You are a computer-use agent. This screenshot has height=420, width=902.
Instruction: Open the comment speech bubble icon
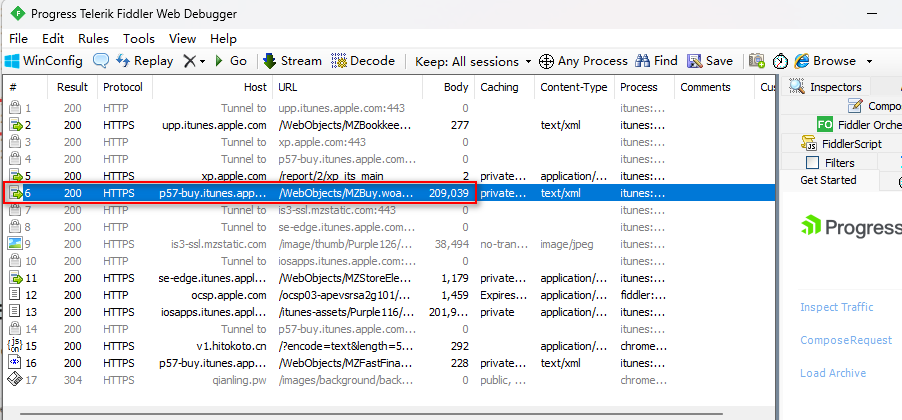tap(101, 60)
